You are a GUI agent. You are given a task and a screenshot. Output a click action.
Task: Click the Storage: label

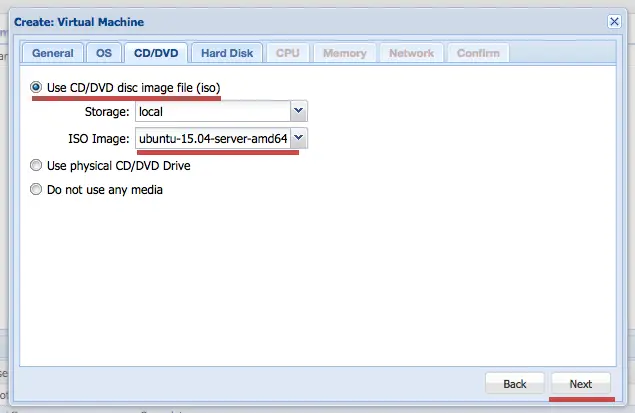pos(107,111)
